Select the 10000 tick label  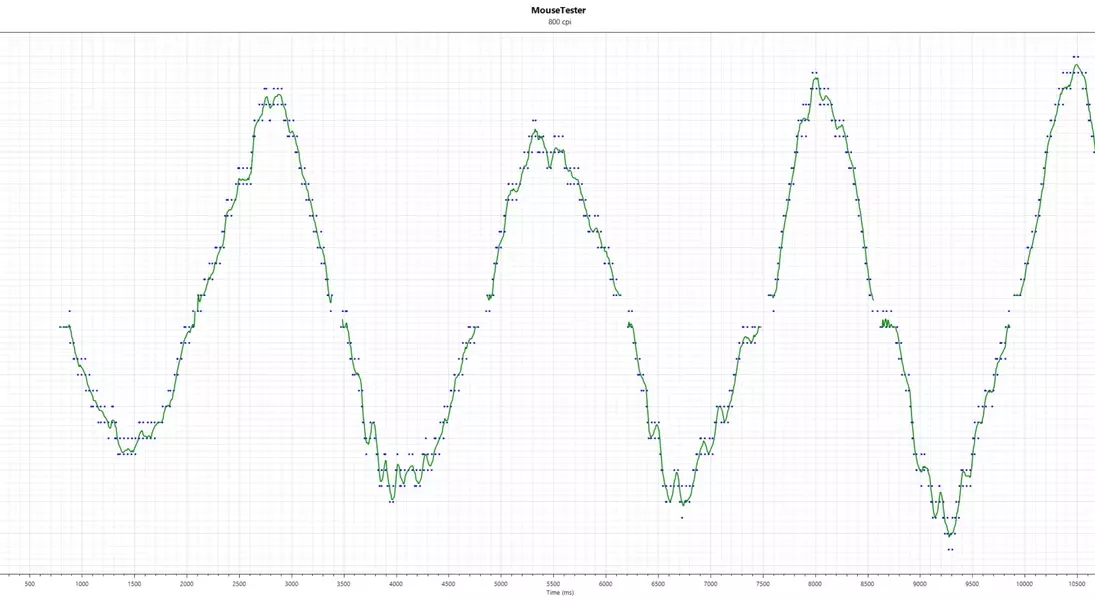click(x=1024, y=584)
